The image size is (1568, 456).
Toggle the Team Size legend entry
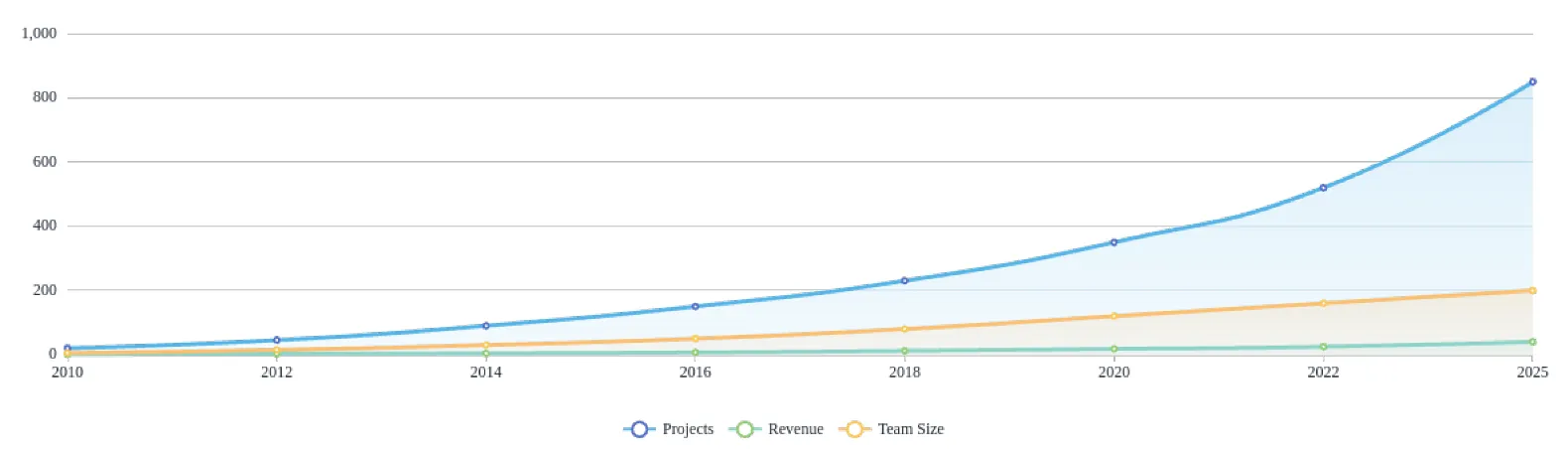pos(891,429)
